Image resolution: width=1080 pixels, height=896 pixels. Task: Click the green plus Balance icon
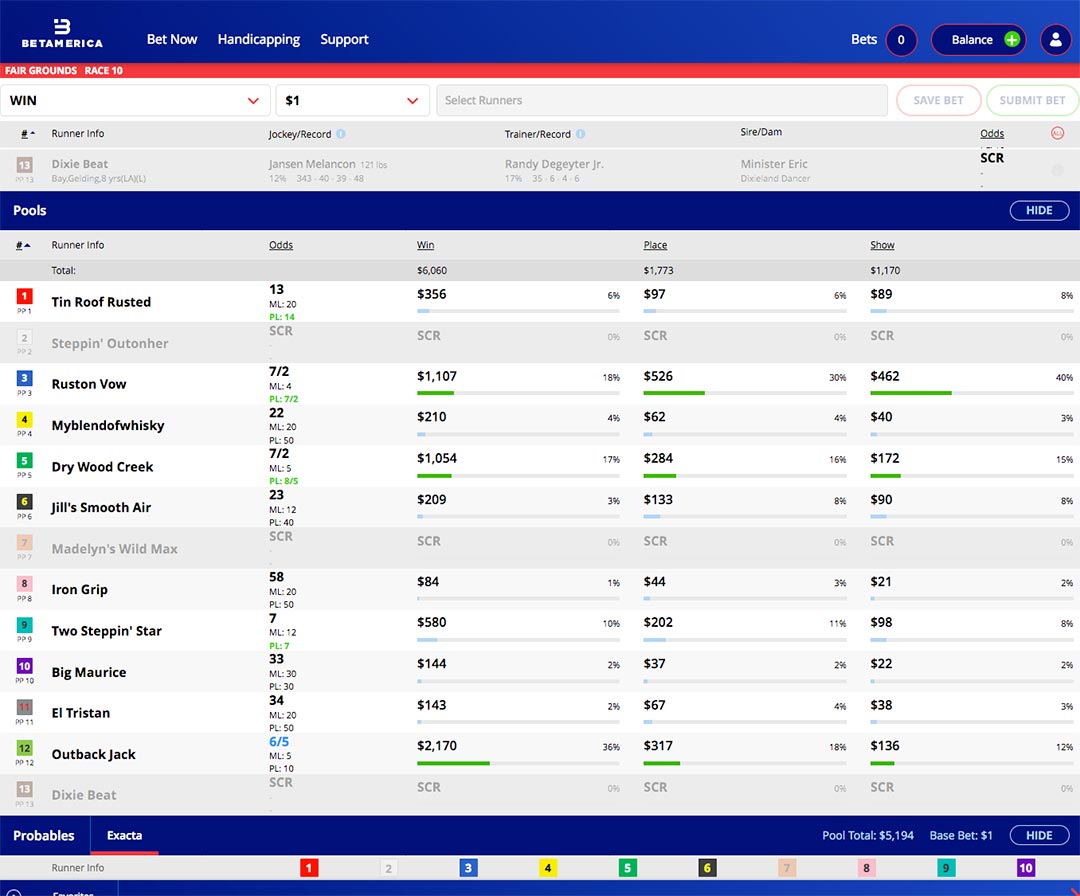tap(1012, 40)
